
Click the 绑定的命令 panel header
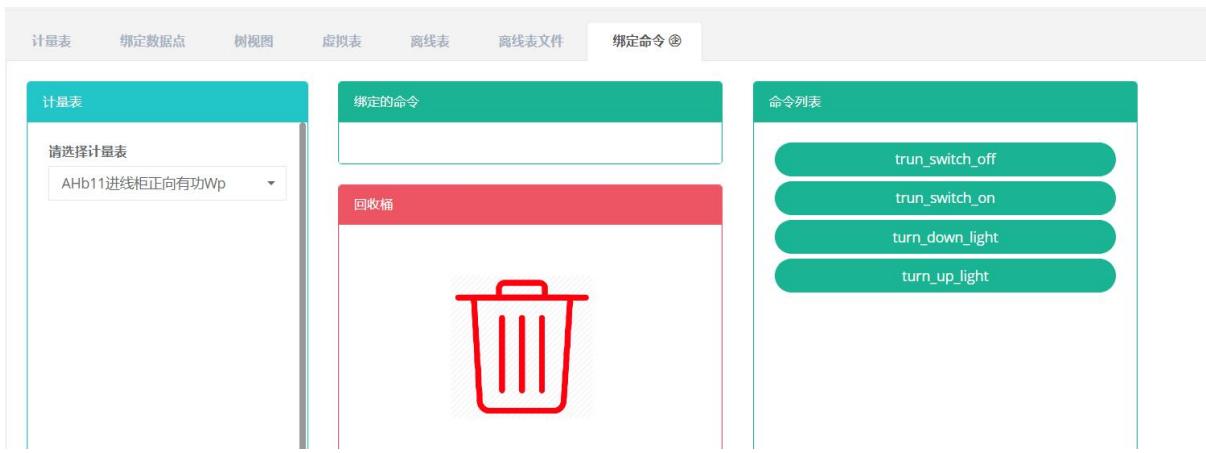tap(529, 102)
